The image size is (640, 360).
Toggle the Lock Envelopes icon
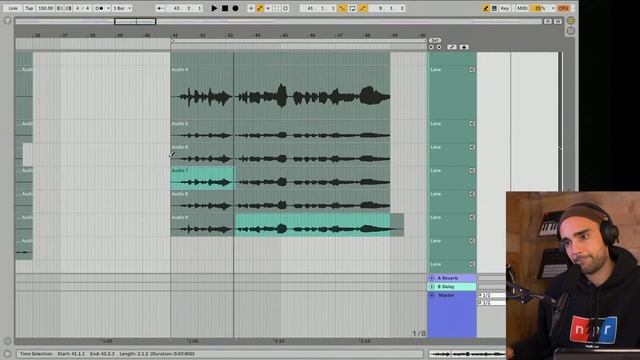pyautogui.click(x=464, y=47)
